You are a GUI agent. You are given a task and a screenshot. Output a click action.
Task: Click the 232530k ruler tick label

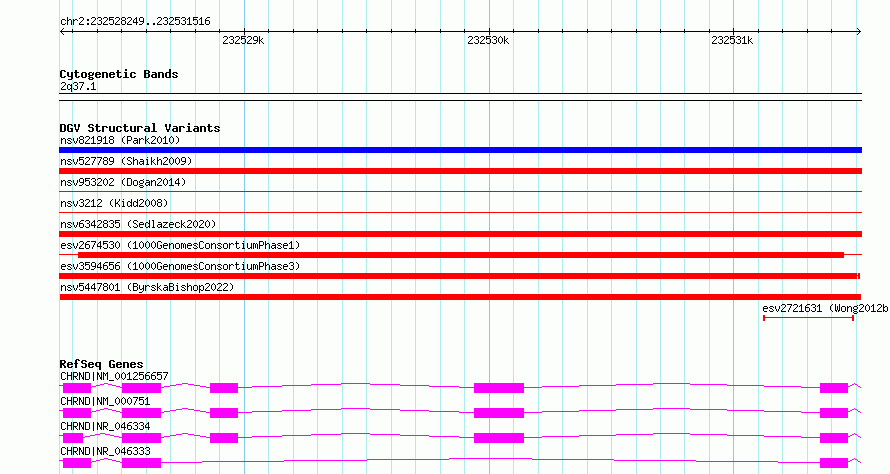488,40
